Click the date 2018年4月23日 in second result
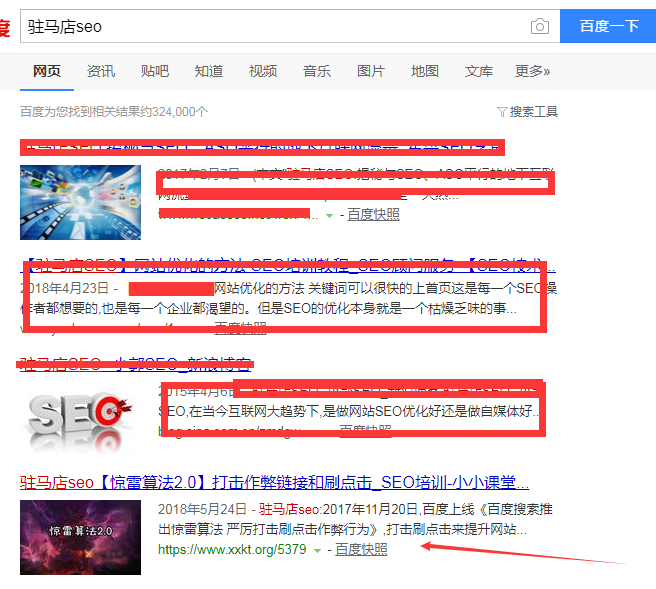The height and width of the screenshot is (589, 656). pyautogui.click(x=64, y=288)
